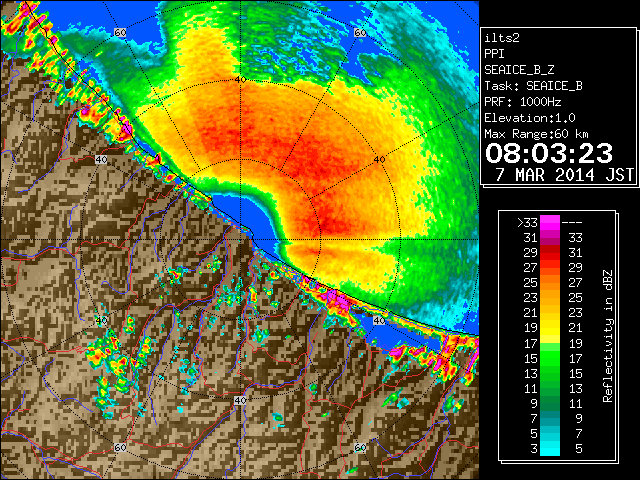
Task: Pick the orange legend swatch for 25–27 dBZ
Action: pos(550,283)
